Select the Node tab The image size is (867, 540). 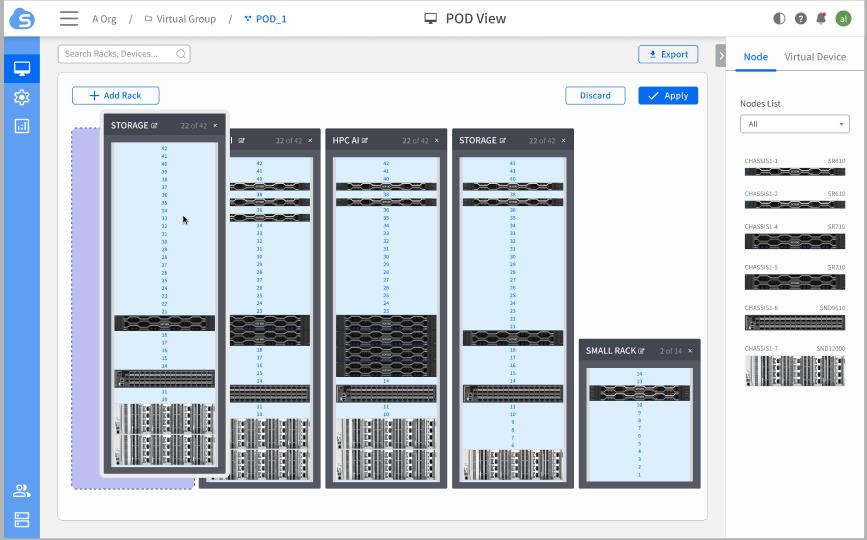pyautogui.click(x=756, y=57)
